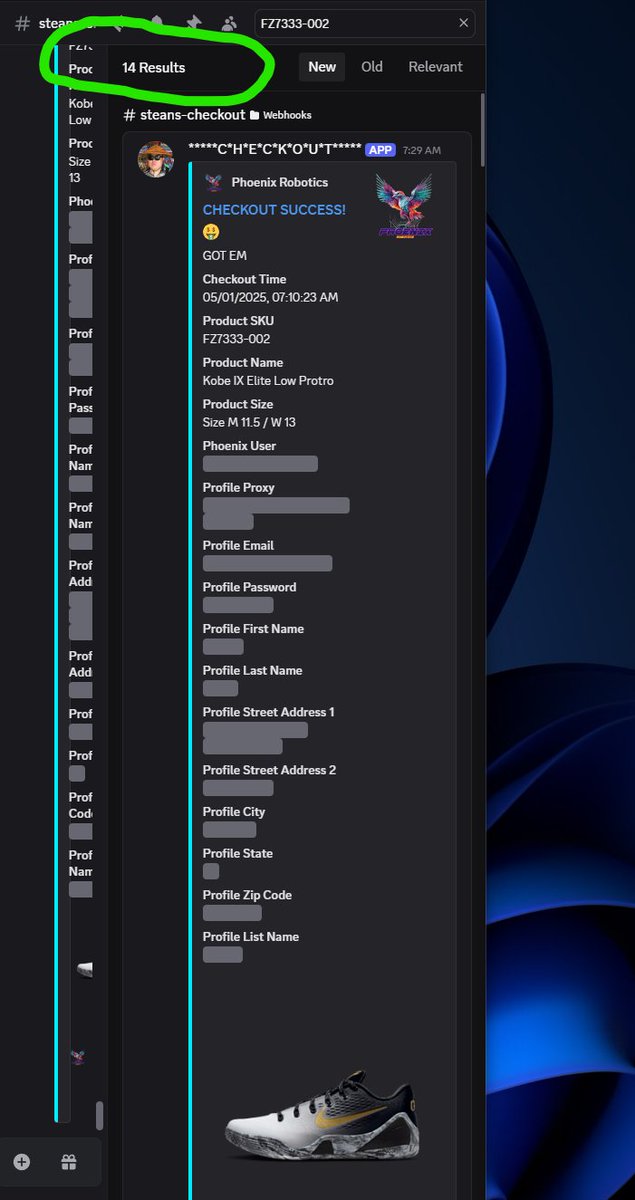Image resolution: width=635 pixels, height=1200 pixels.
Task: Click the search box containing FZ7333-002
Action: 364,23
